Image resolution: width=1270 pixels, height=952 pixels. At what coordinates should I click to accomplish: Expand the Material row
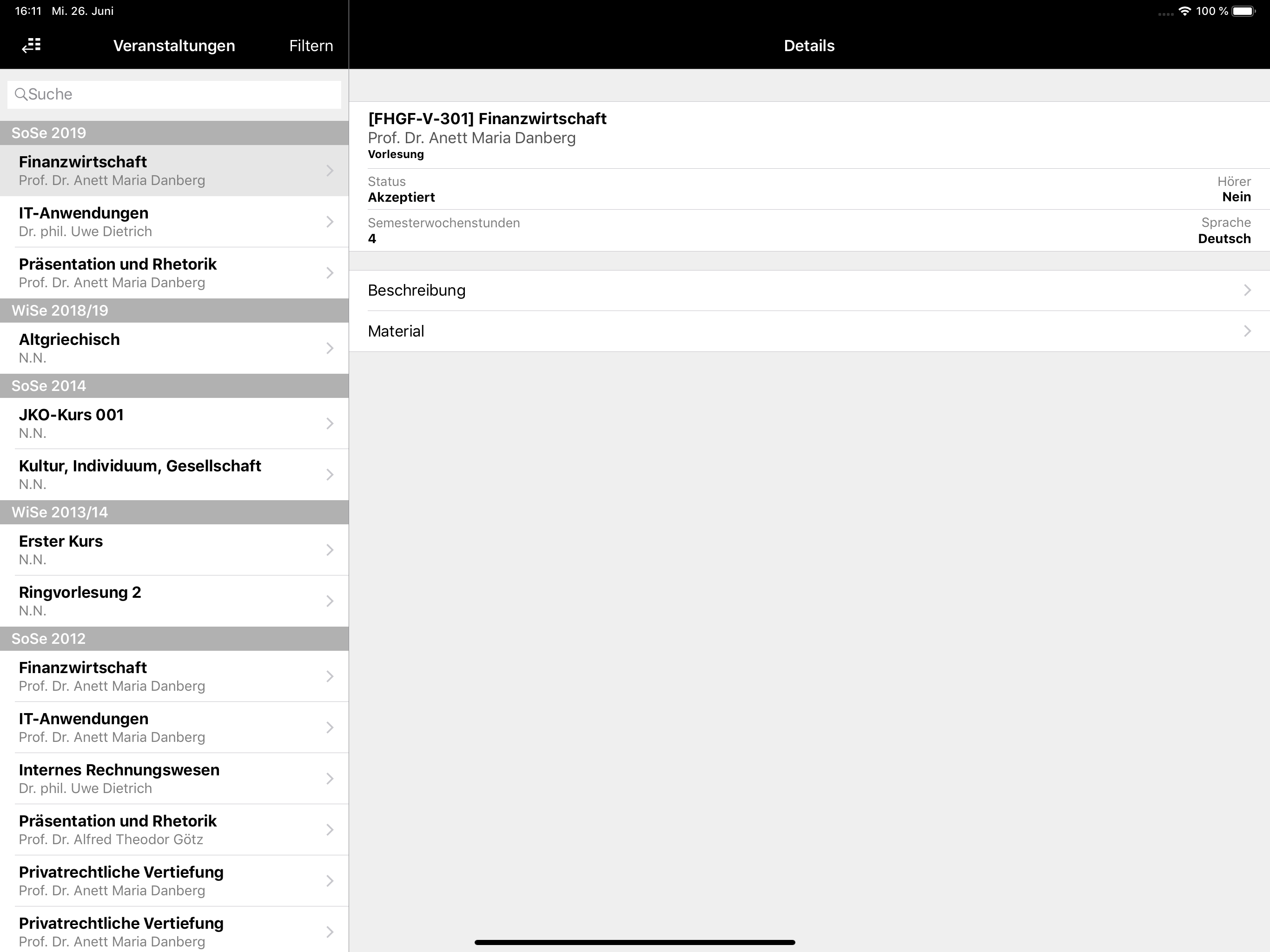(x=809, y=331)
